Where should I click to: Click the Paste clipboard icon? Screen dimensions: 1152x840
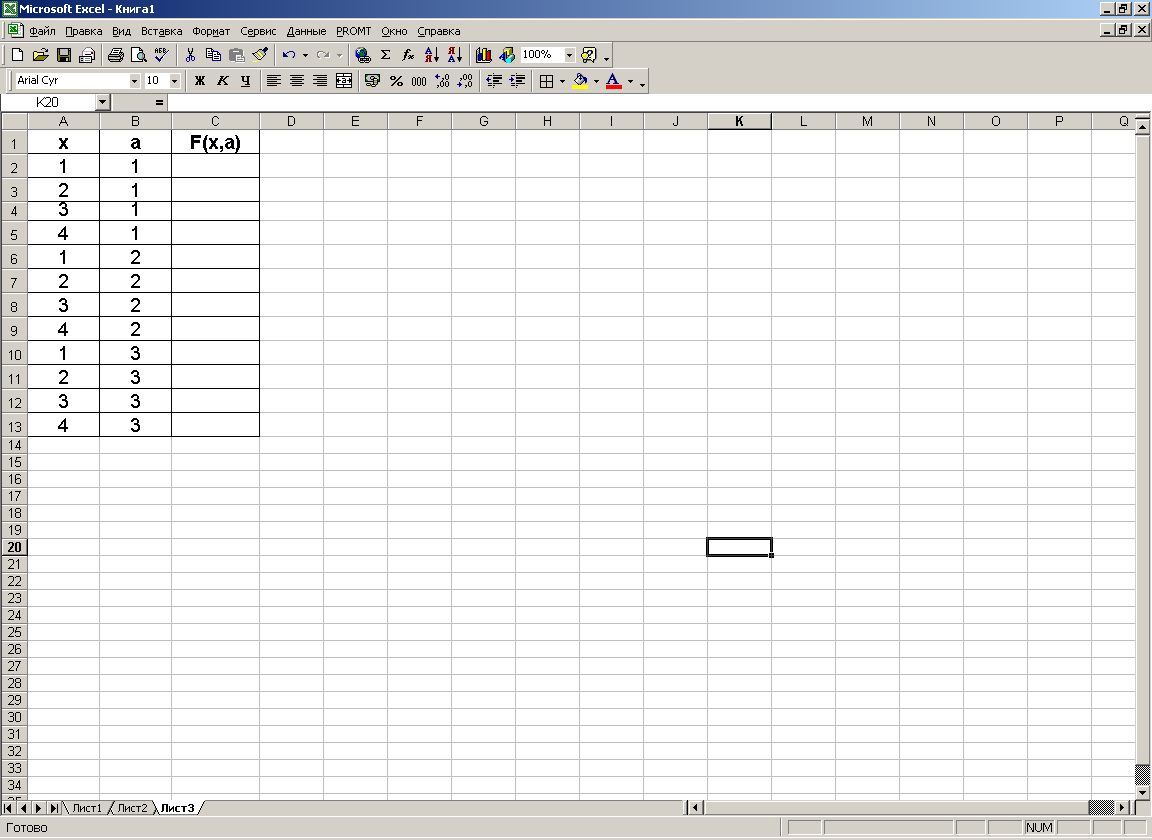237,55
